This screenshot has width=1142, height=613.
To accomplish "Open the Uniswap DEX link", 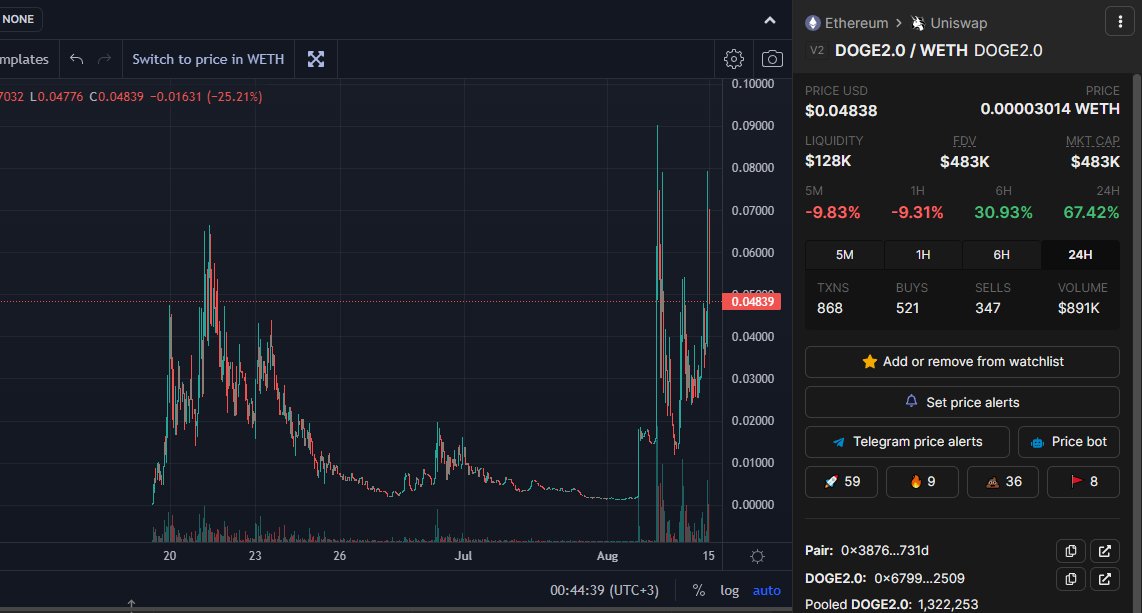I will 958,23.
